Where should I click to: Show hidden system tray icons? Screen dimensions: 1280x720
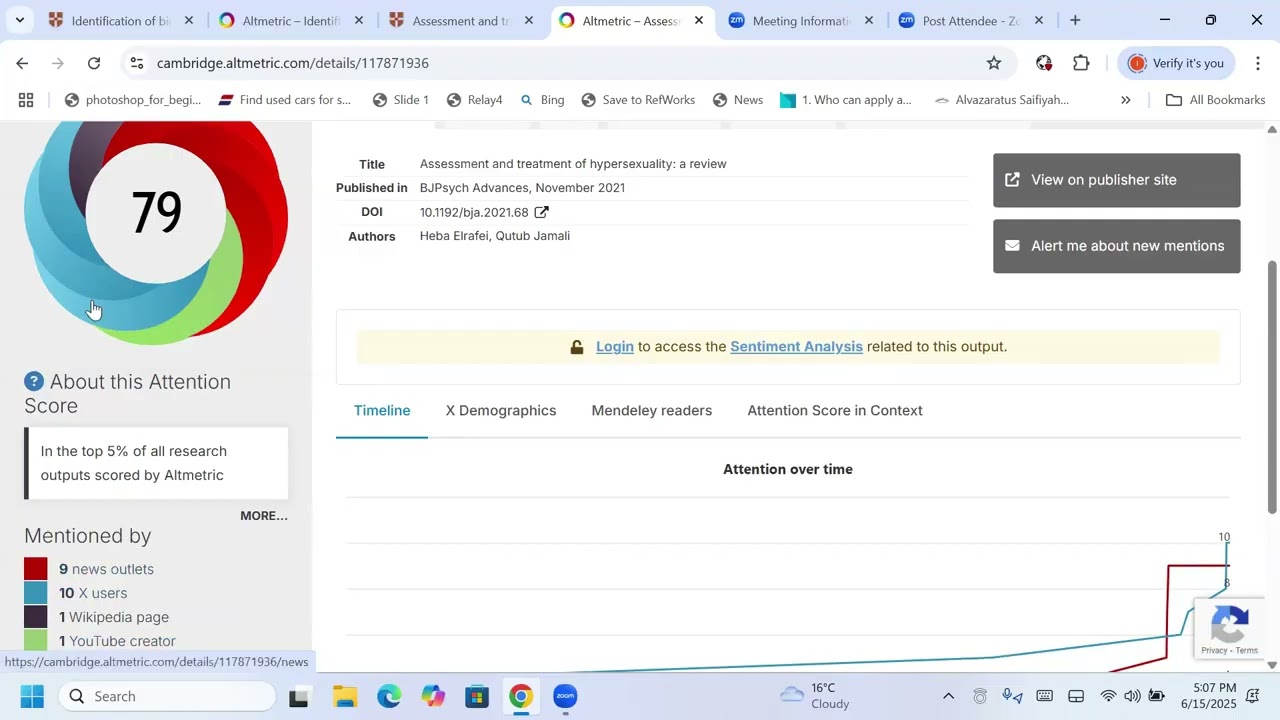[x=948, y=696]
